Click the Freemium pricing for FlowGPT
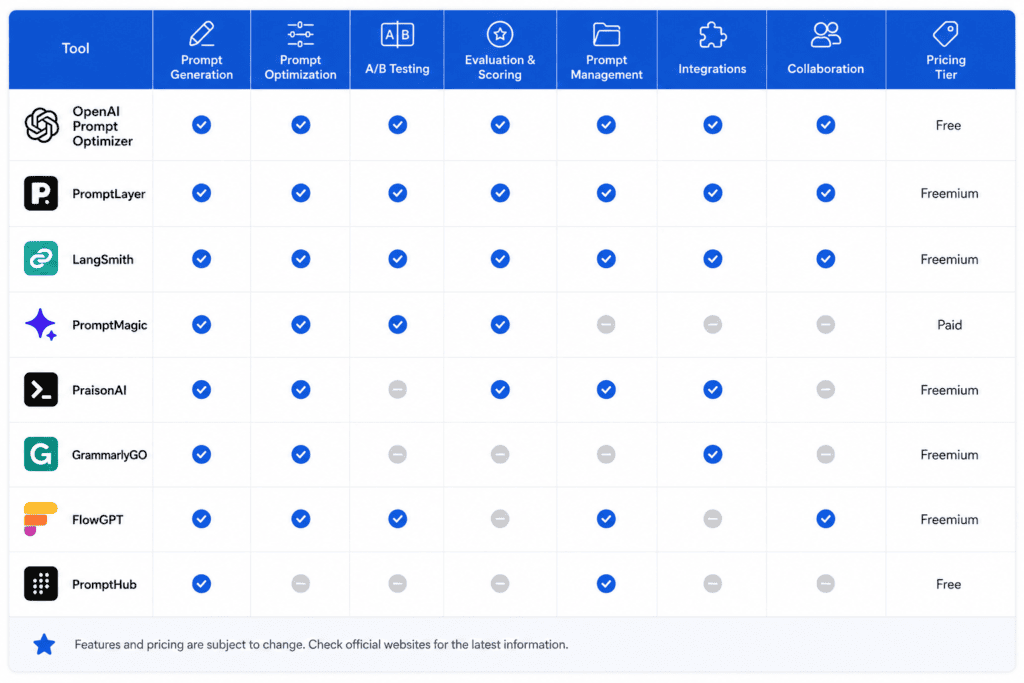Image resolution: width=1024 pixels, height=683 pixels. tap(949, 519)
